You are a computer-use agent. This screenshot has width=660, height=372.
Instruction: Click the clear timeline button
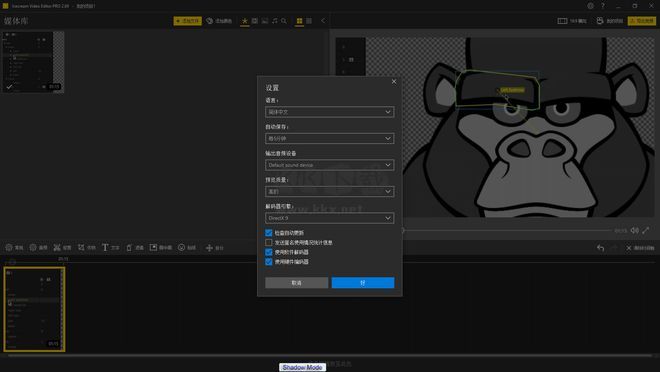tap(640, 248)
